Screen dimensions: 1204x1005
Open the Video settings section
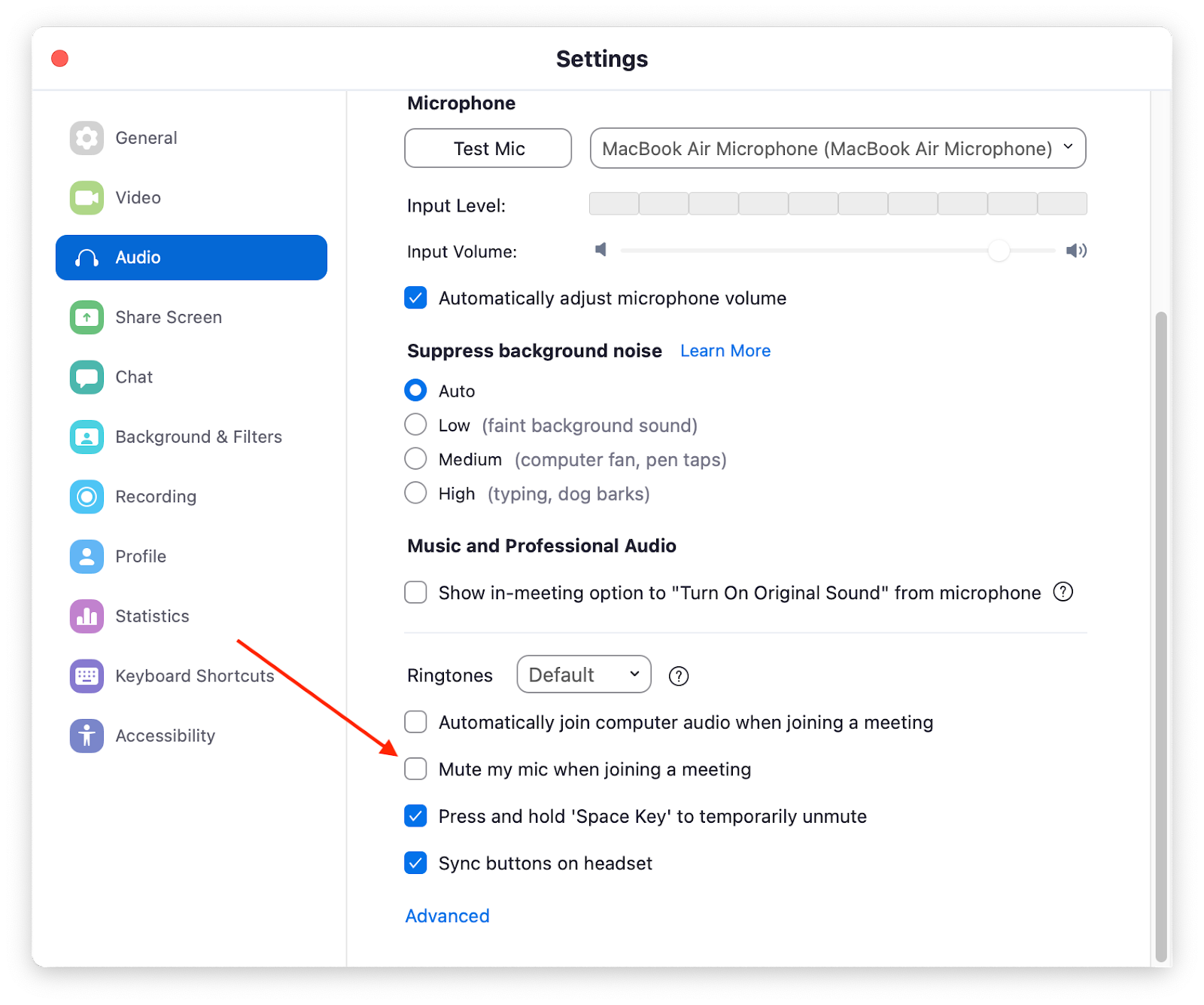pyautogui.click(x=87, y=197)
